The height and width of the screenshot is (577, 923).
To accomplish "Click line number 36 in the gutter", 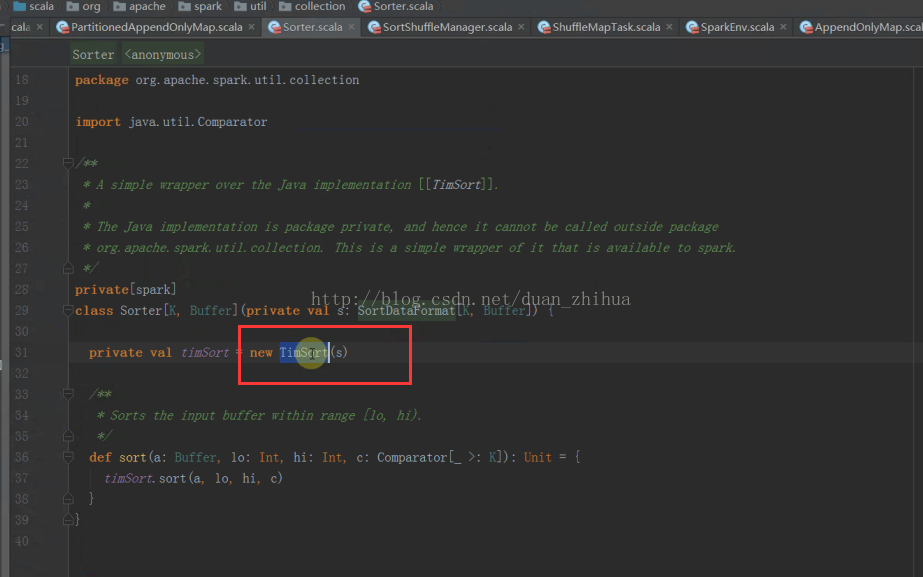I will (21, 457).
